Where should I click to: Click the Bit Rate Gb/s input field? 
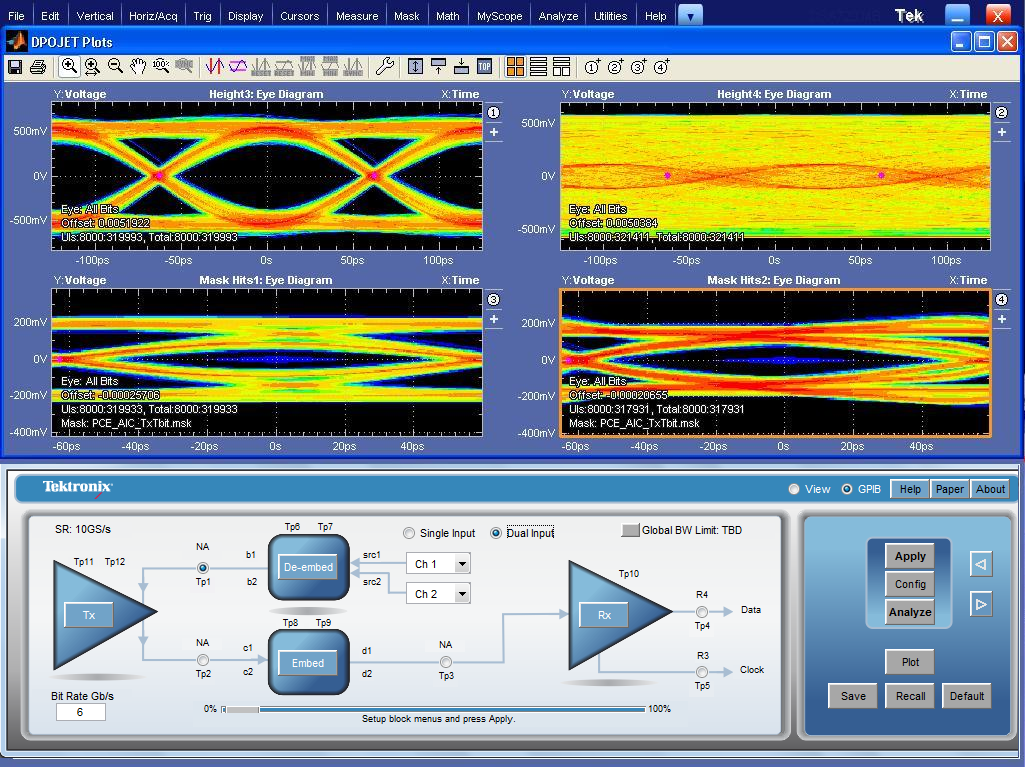click(x=81, y=712)
